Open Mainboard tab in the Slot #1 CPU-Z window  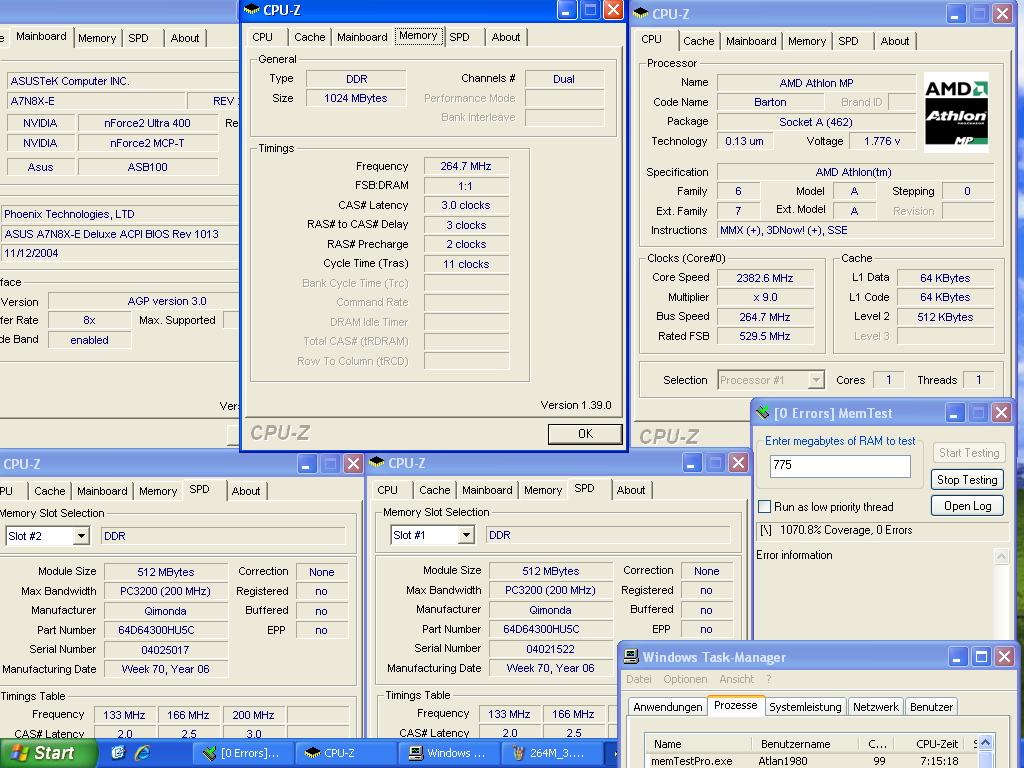[x=487, y=490]
